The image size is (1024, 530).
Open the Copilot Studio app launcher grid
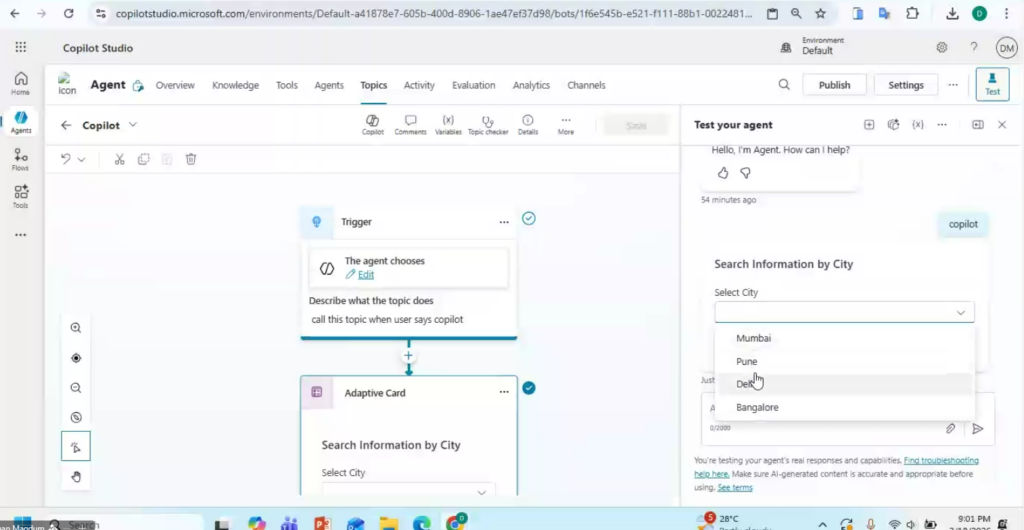coord(20,47)
